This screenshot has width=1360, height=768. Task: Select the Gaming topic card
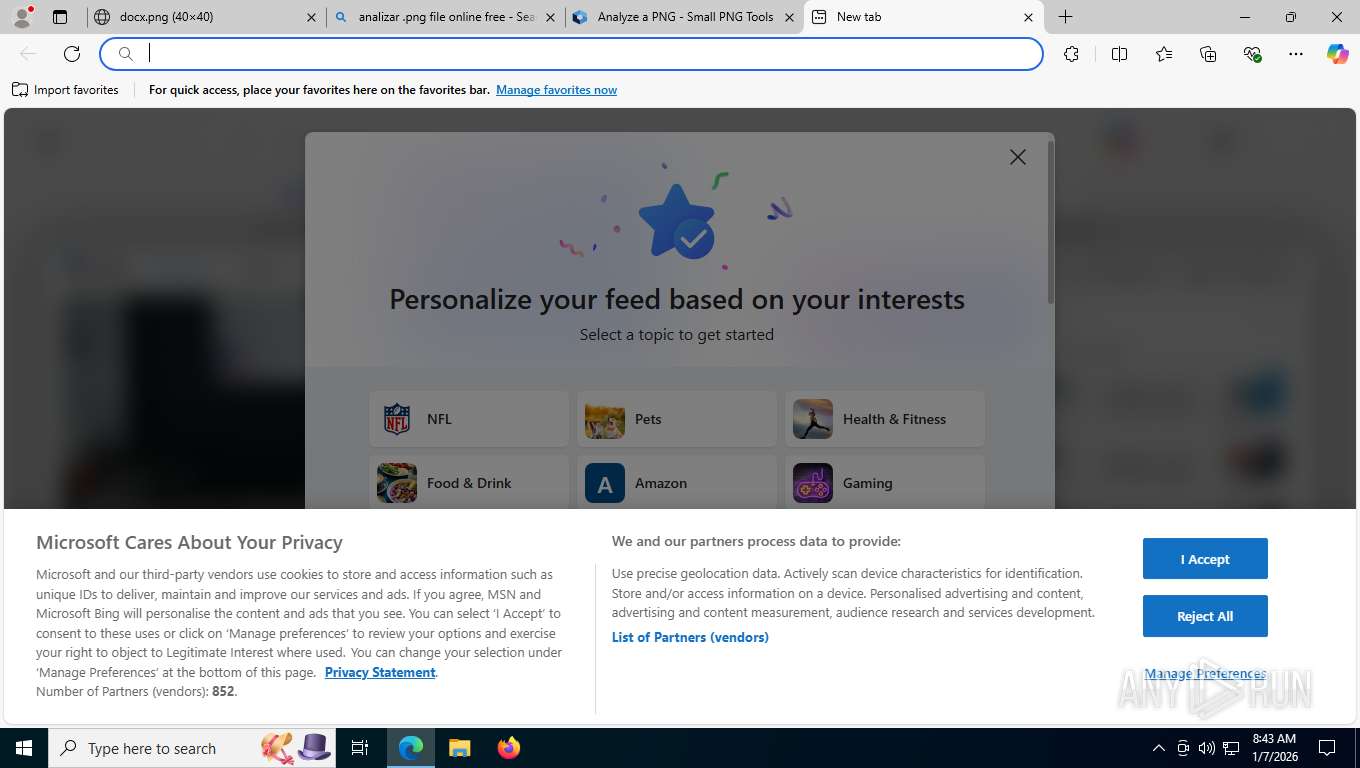tap(885, 483)
